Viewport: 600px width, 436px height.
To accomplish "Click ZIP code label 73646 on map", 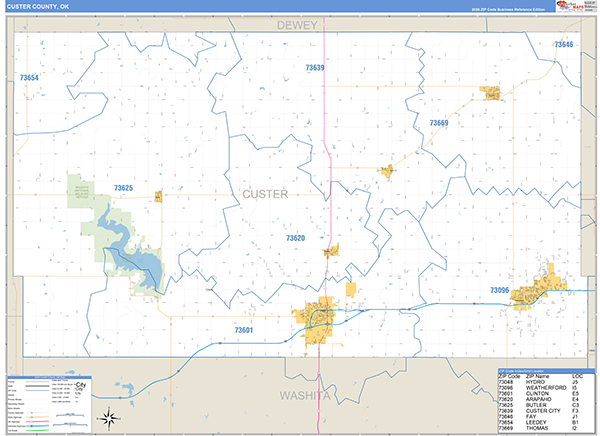I will [x=564, y=44].
